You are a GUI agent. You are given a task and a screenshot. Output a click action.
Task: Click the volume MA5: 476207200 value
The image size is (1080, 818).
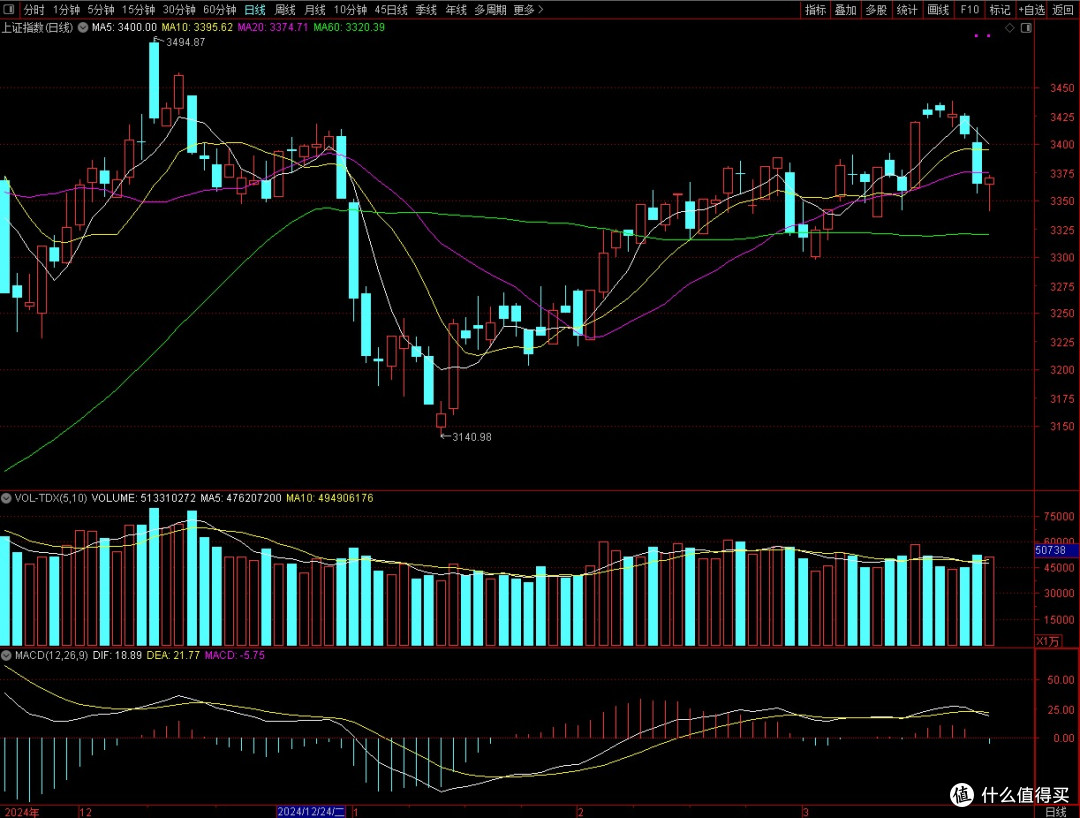(241, 498)
